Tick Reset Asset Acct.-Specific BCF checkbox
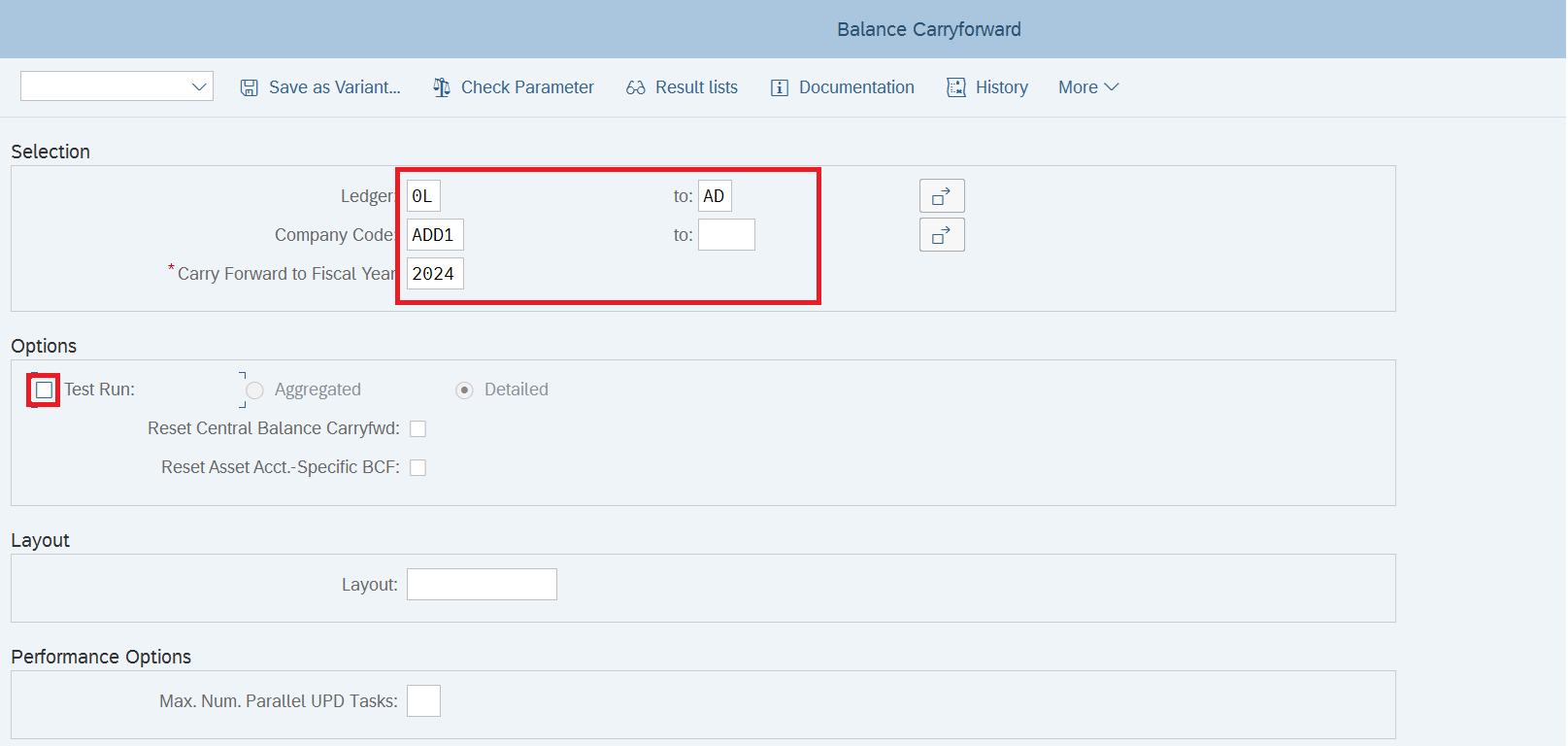This screenshot has width=1568, height=746. pos(418,467)
